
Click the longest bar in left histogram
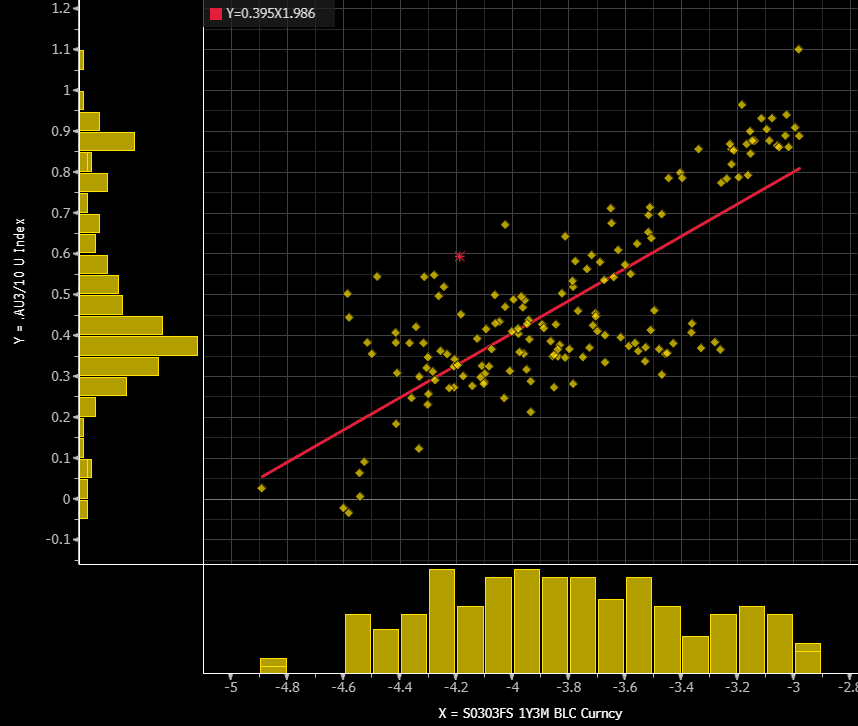[x=138, y=346]
